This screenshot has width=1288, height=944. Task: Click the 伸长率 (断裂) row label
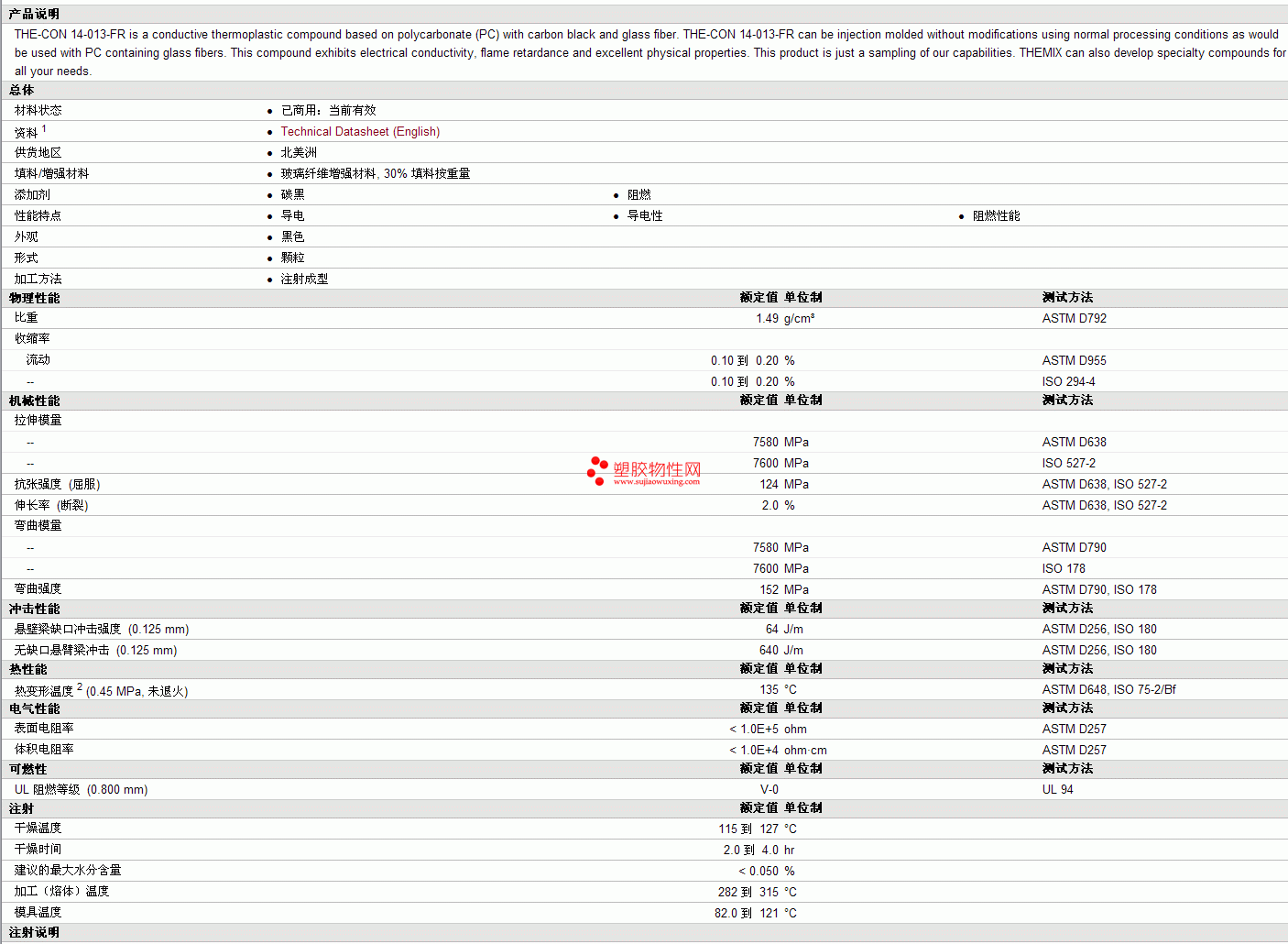51,505
